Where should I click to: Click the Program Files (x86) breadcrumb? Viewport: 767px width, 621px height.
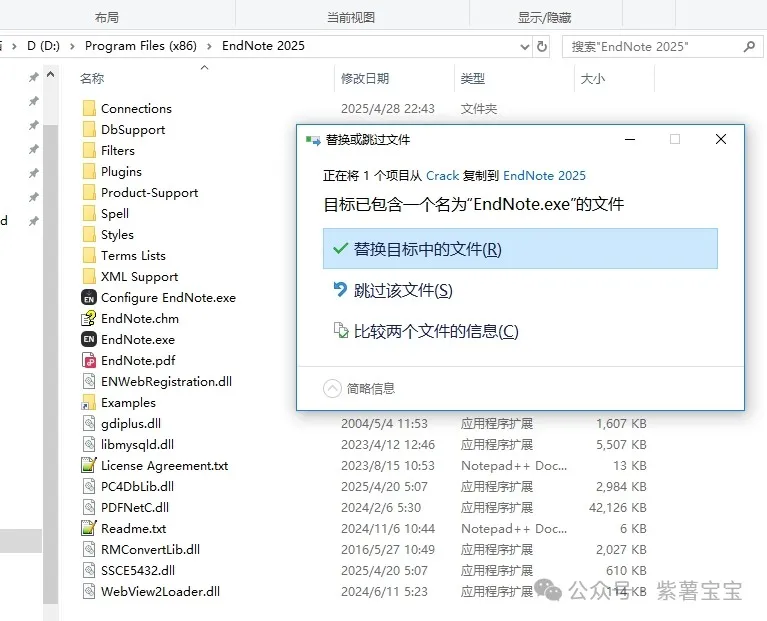click(x=140, y=46)
